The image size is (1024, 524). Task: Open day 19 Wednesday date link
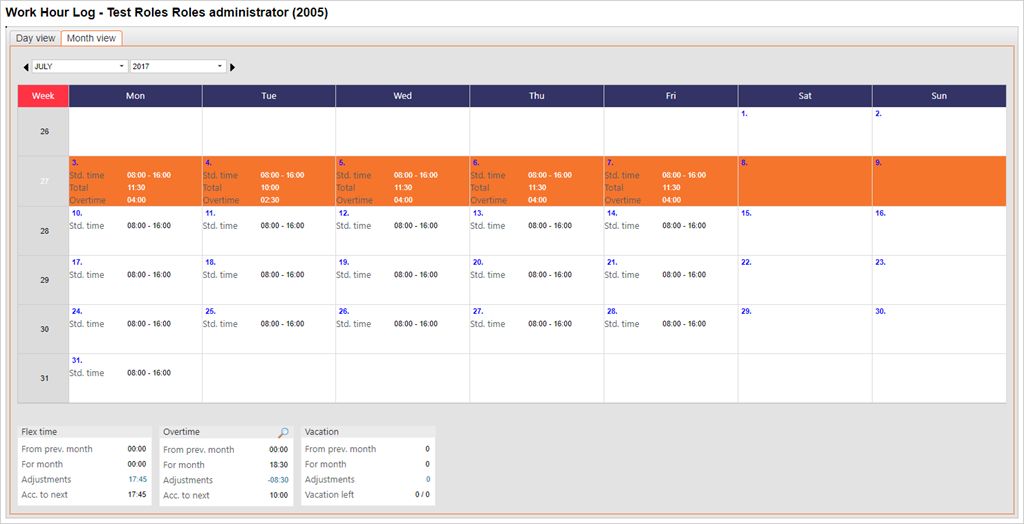(343, 262)
